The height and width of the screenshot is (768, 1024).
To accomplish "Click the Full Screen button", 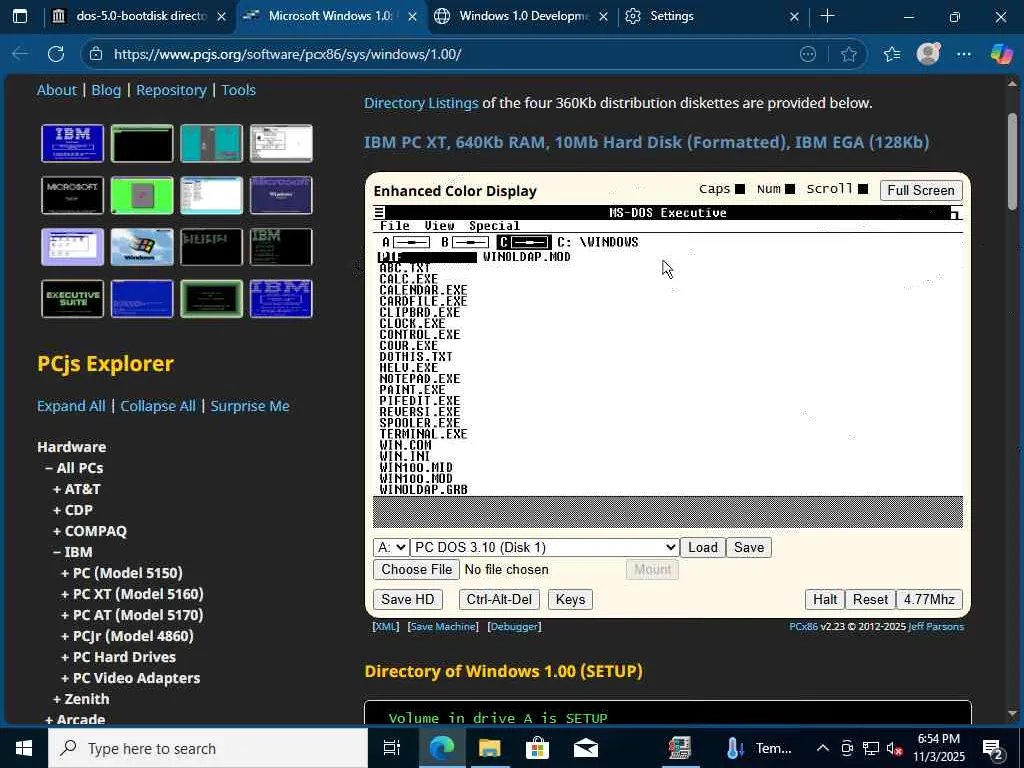I will click(921, 190).
